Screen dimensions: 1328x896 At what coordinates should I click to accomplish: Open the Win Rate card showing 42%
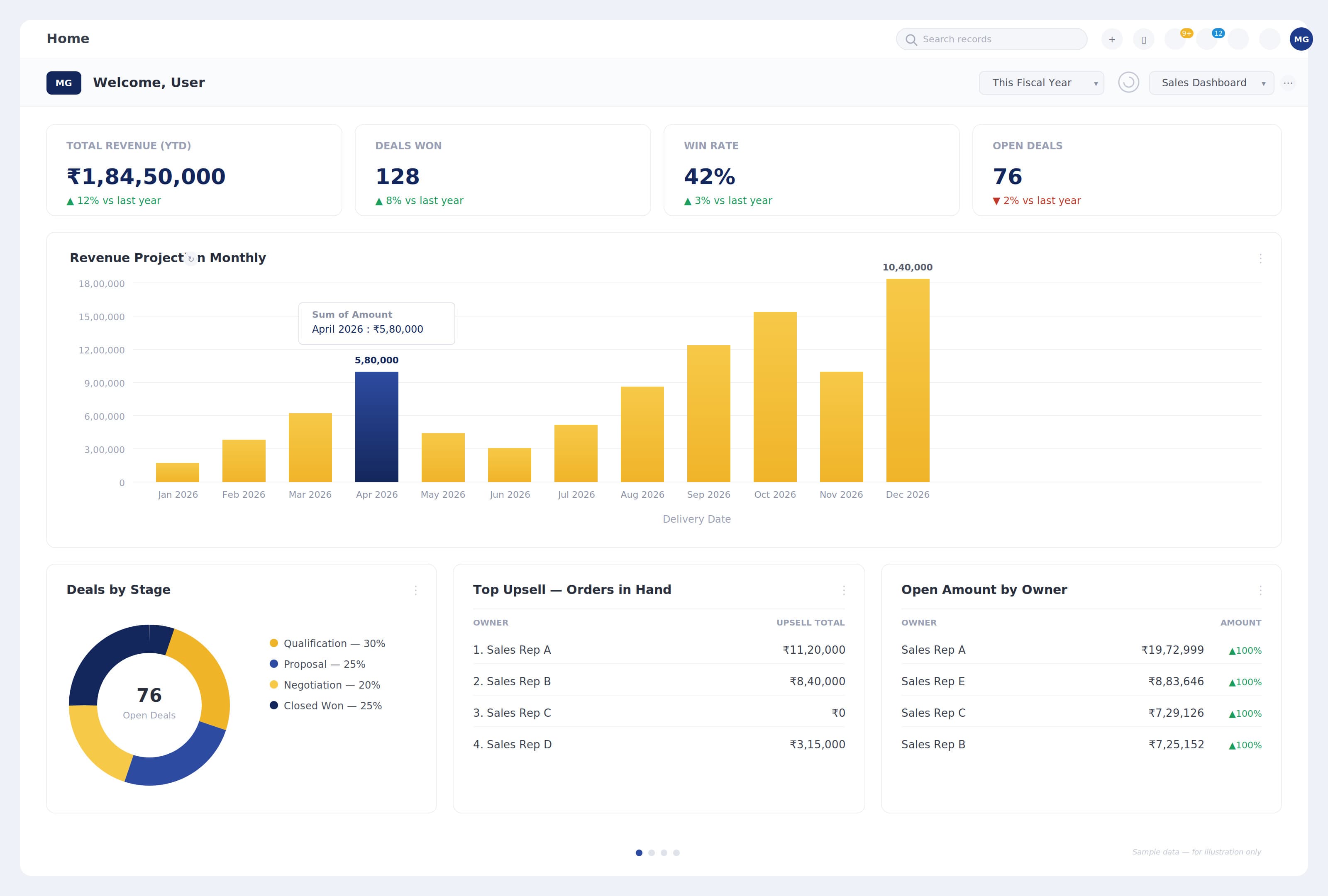click(811, 170)
